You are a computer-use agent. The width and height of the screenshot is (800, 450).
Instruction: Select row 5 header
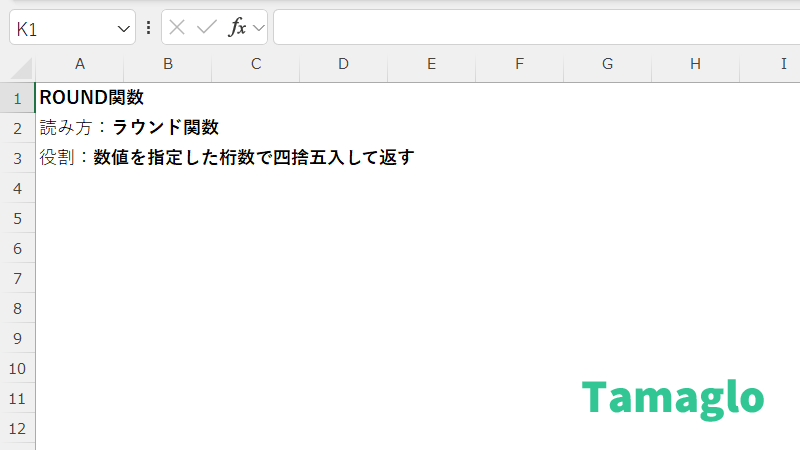tap(17, 218)
